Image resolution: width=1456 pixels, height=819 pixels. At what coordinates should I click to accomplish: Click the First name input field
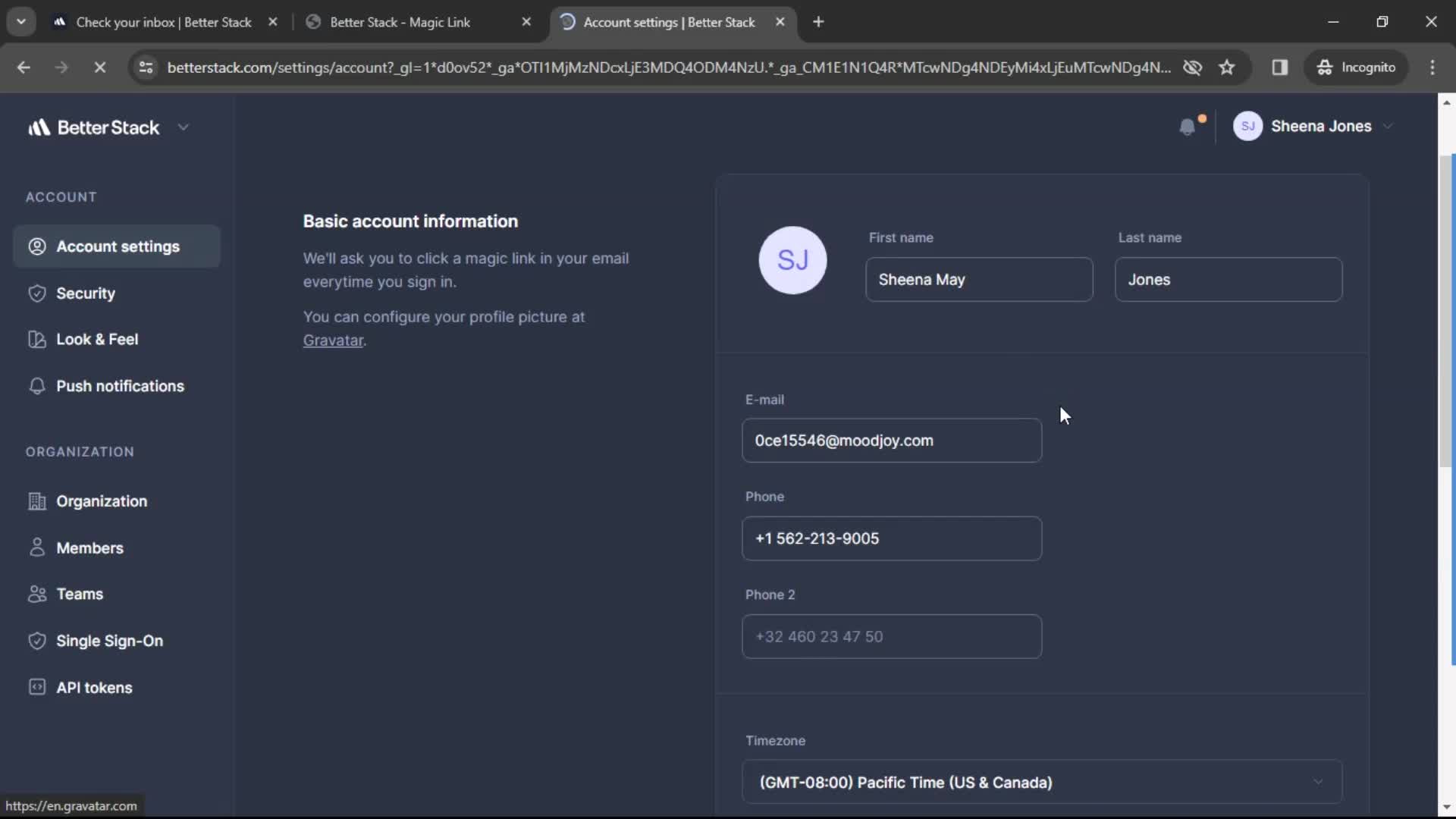pos(978,279)
